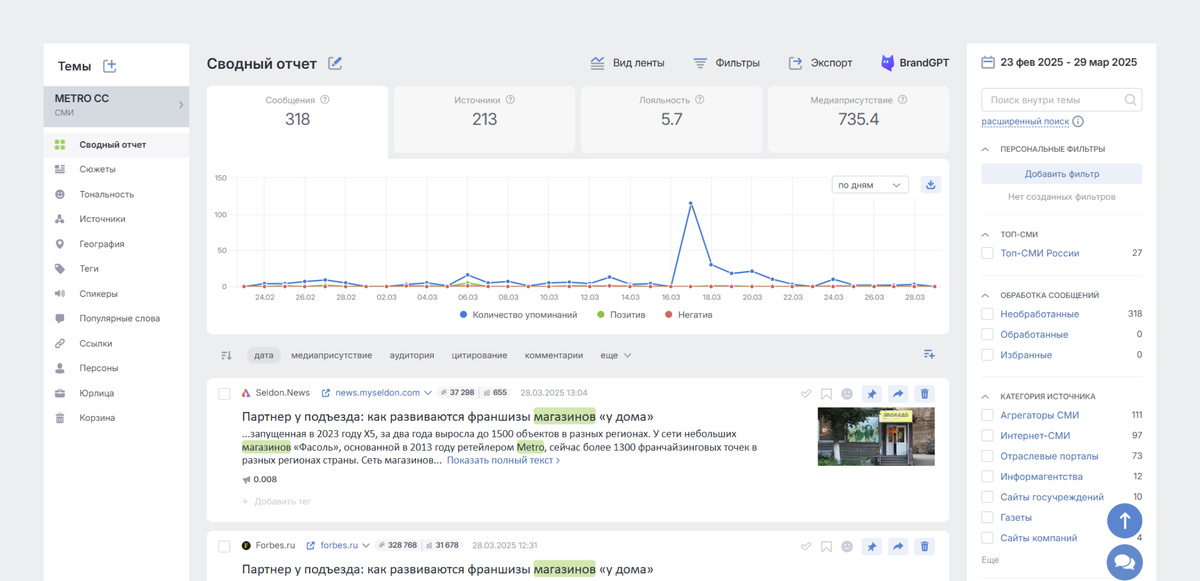Open the Сюжеты section in sidebar

(116, 170)
